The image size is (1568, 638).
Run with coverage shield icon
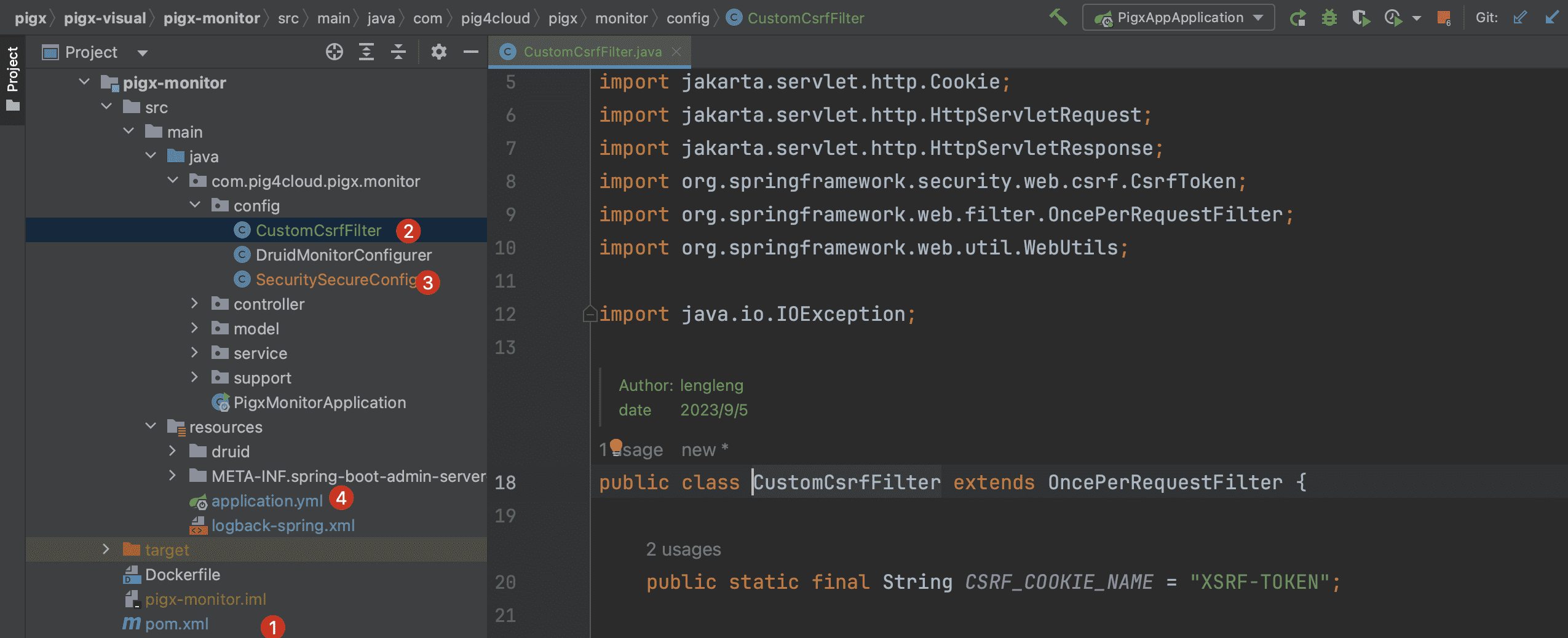(1361, 18)
